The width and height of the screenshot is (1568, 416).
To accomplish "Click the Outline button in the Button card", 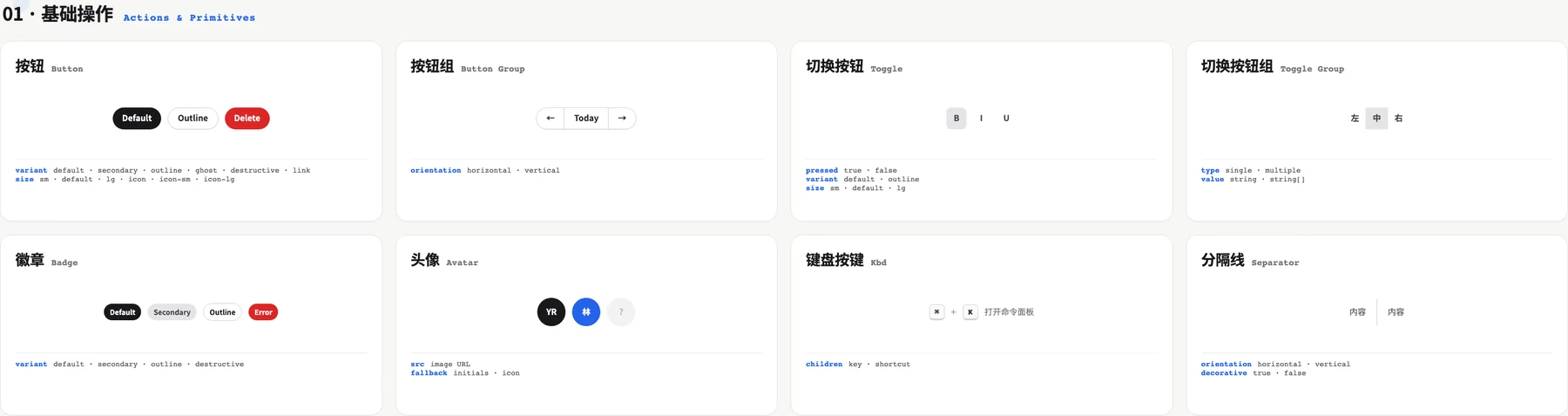I will pyautogui.click(x=193, y=119).
